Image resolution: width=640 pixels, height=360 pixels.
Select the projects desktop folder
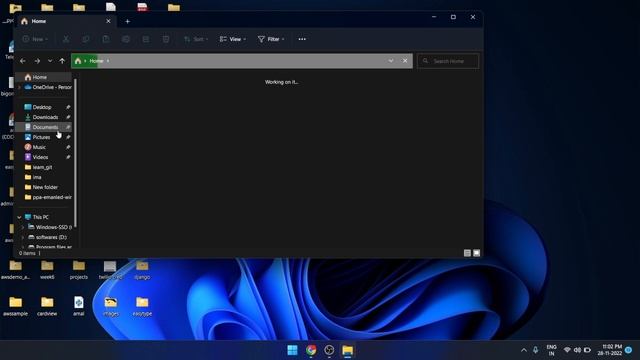[79, 270]
